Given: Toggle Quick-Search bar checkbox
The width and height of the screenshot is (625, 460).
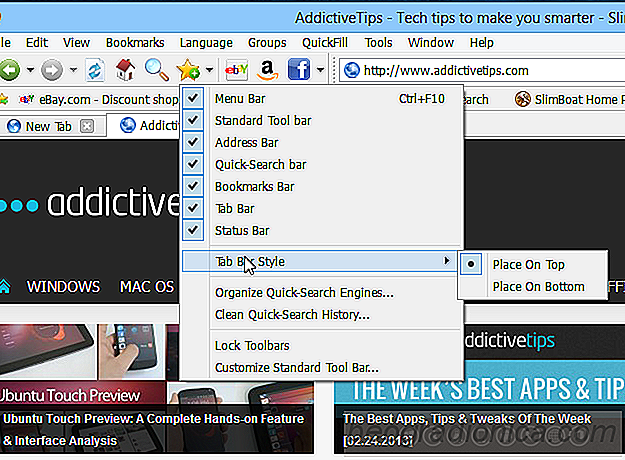Looking at the screenshot, I should pos(193,164).
